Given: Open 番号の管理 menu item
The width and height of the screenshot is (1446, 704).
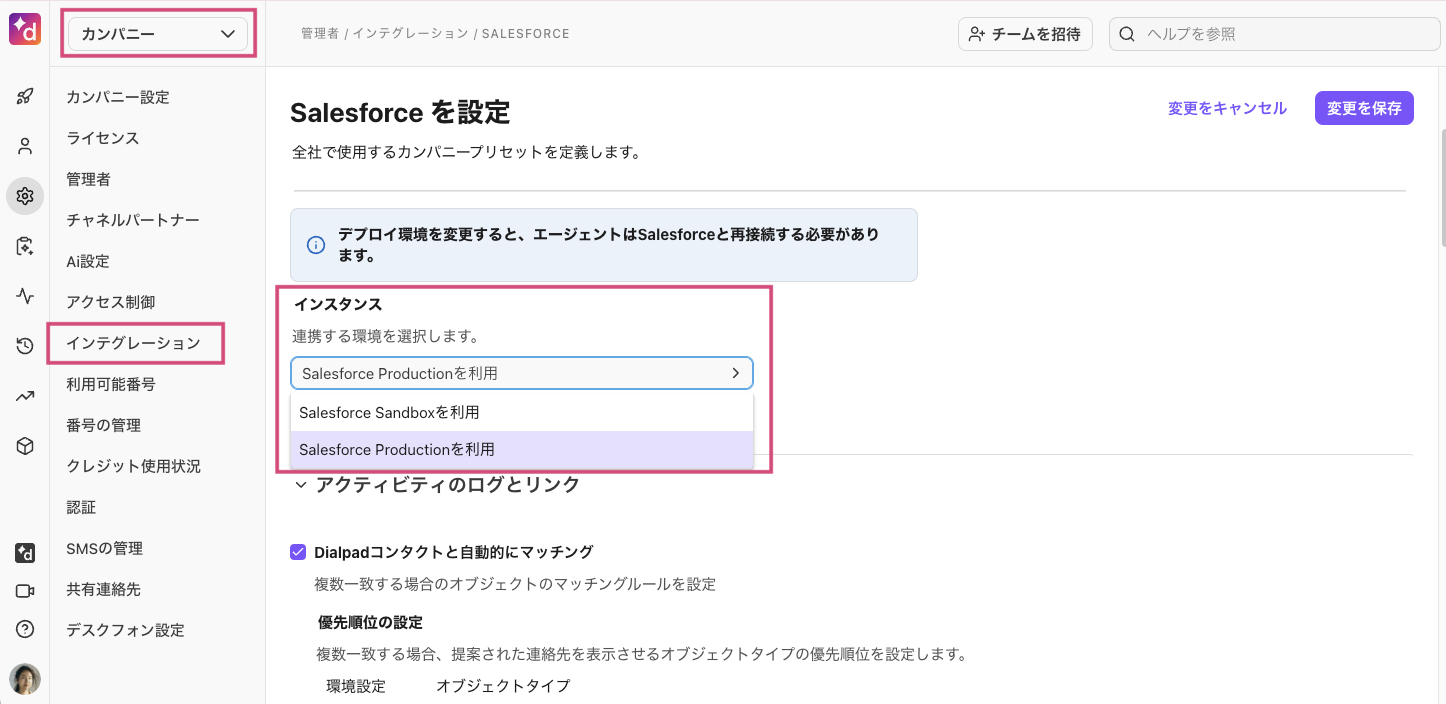Looking at the screenshot, I should (103, 425).
